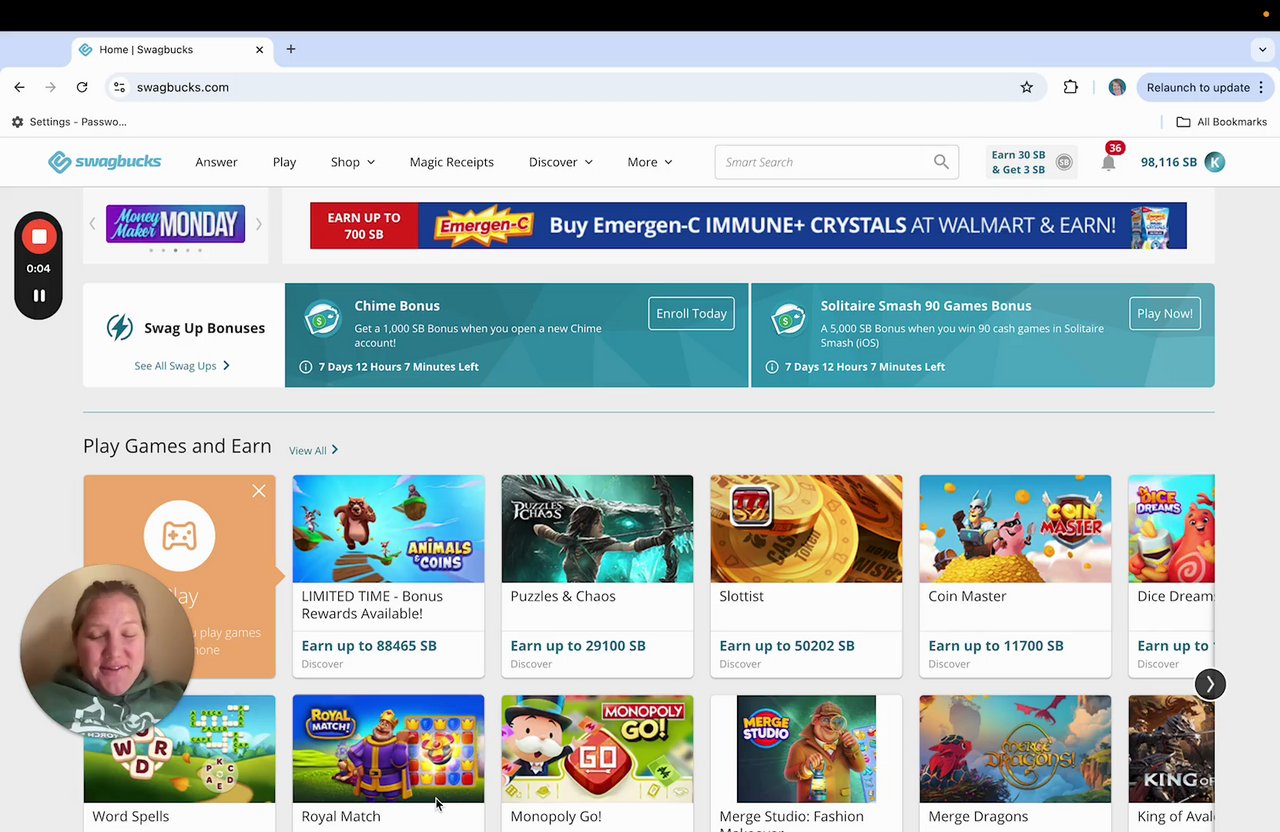Open the Money Maker Monday banner
This screenshot has height=832, width=1280.
(175, 224)
